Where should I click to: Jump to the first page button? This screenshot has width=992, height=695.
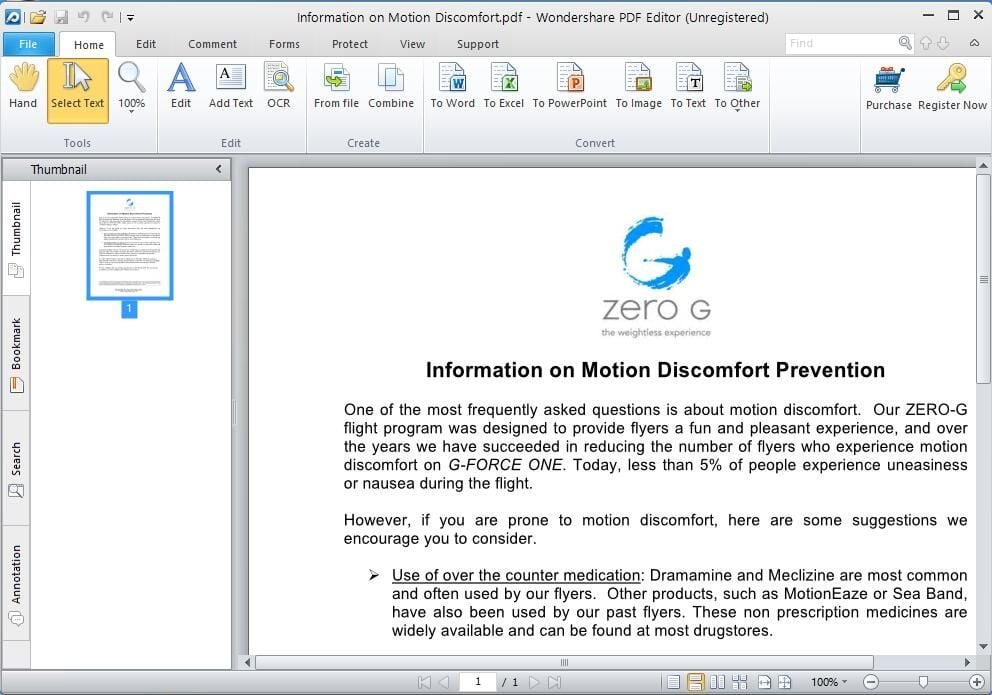pos(425,682)
